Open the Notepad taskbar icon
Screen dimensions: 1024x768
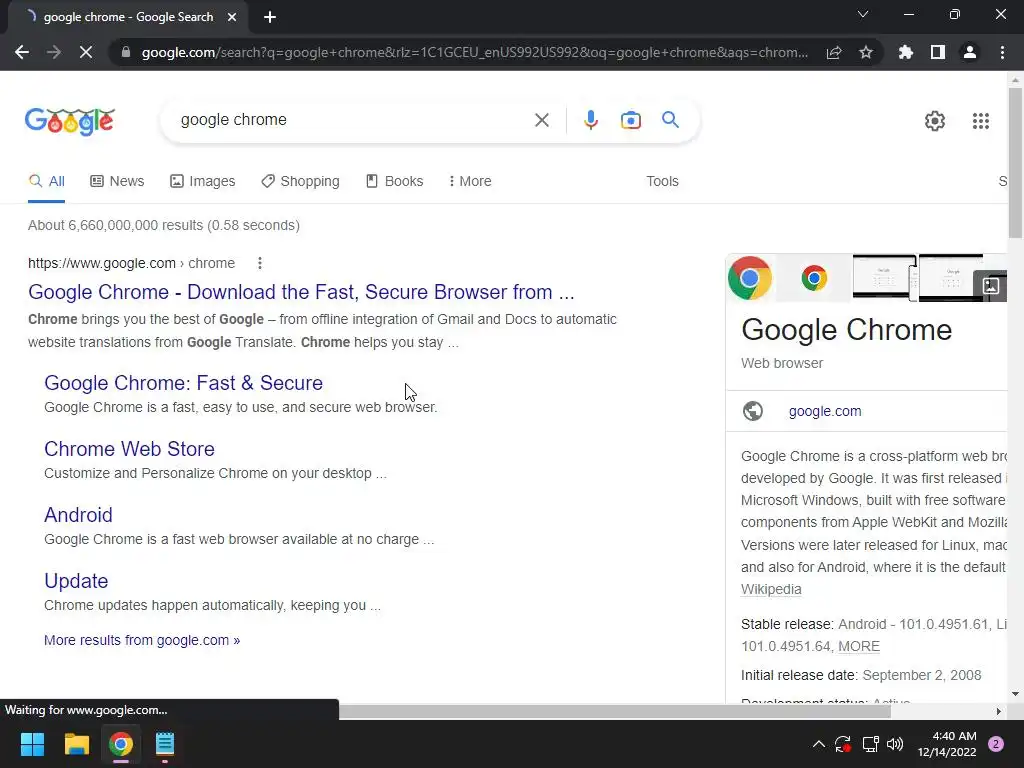click(x=165, y=744)
